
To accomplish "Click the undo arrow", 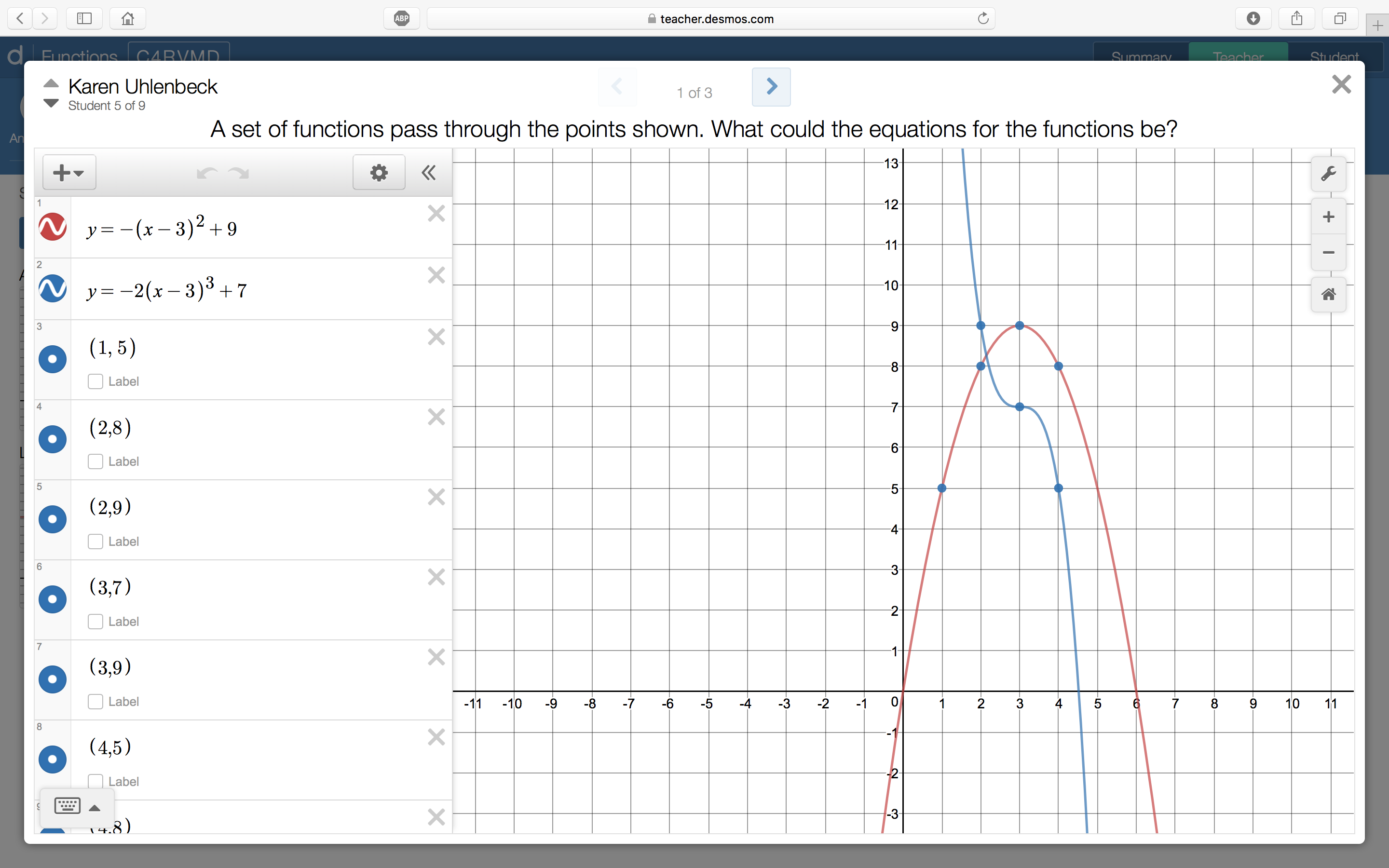I will (206, 173).
